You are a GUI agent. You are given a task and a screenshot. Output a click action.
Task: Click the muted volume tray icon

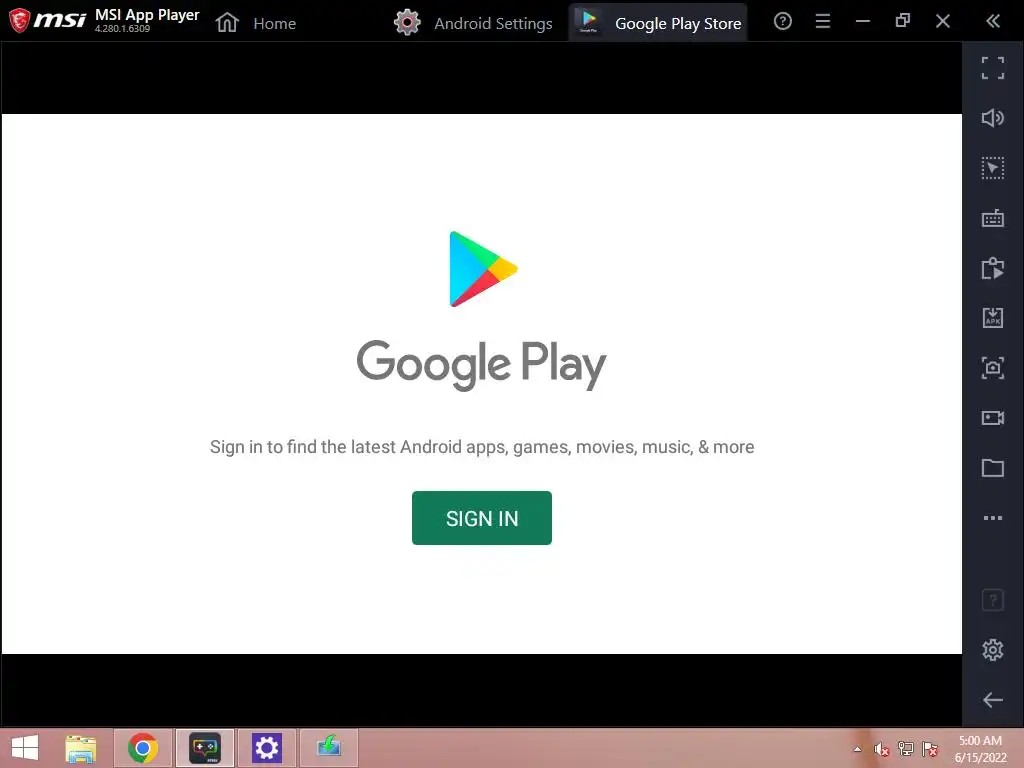[882, 749]
